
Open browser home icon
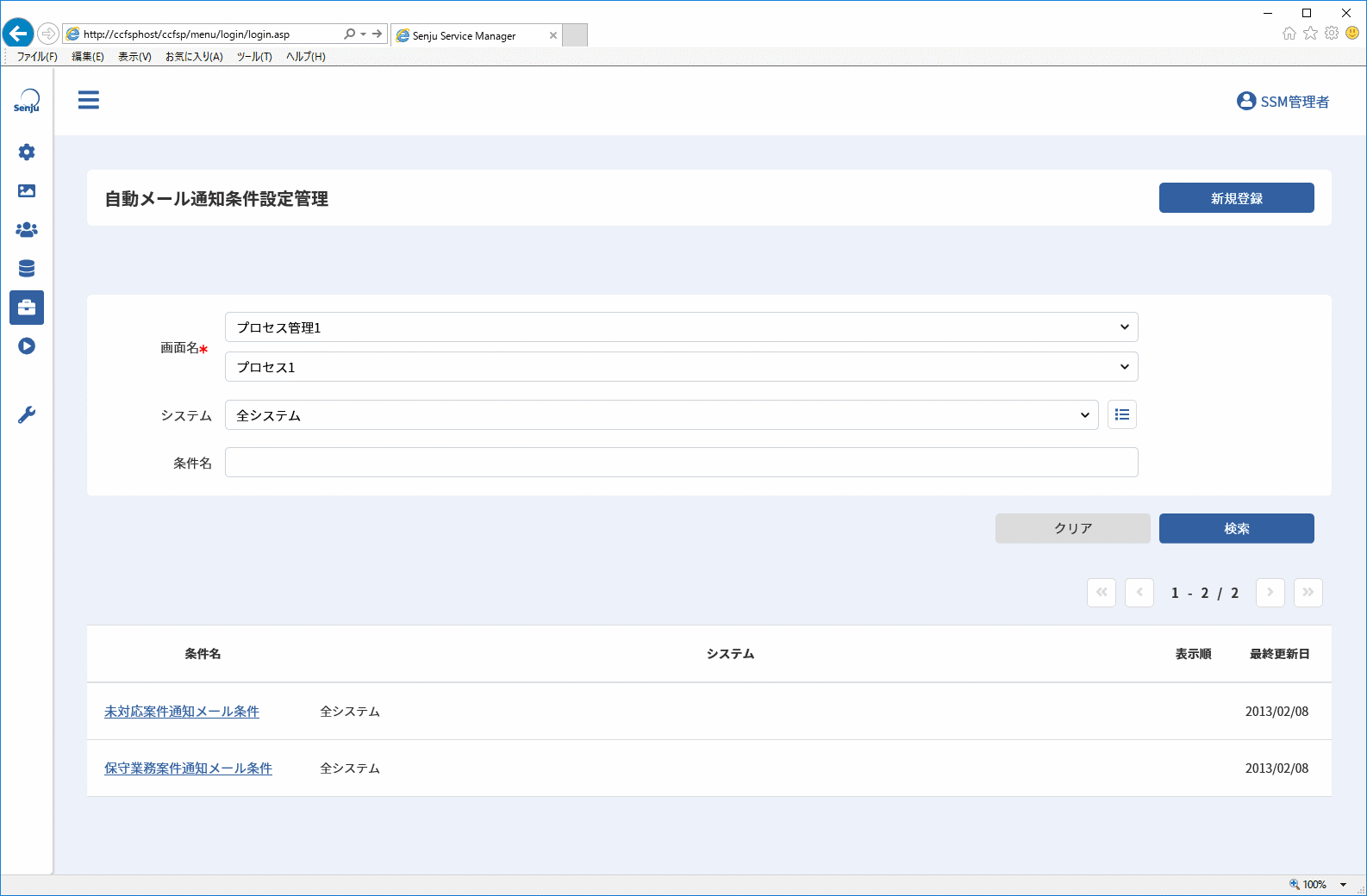click(1289, 33)
